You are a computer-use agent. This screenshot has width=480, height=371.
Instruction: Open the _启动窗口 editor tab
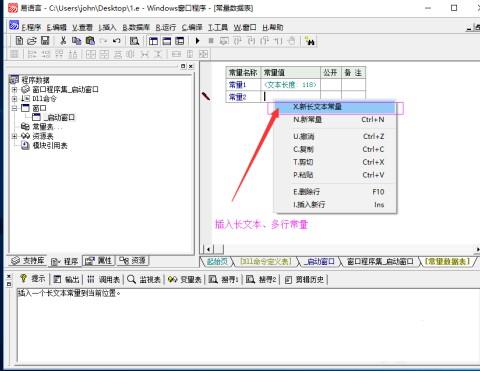[x=320, y=262]
